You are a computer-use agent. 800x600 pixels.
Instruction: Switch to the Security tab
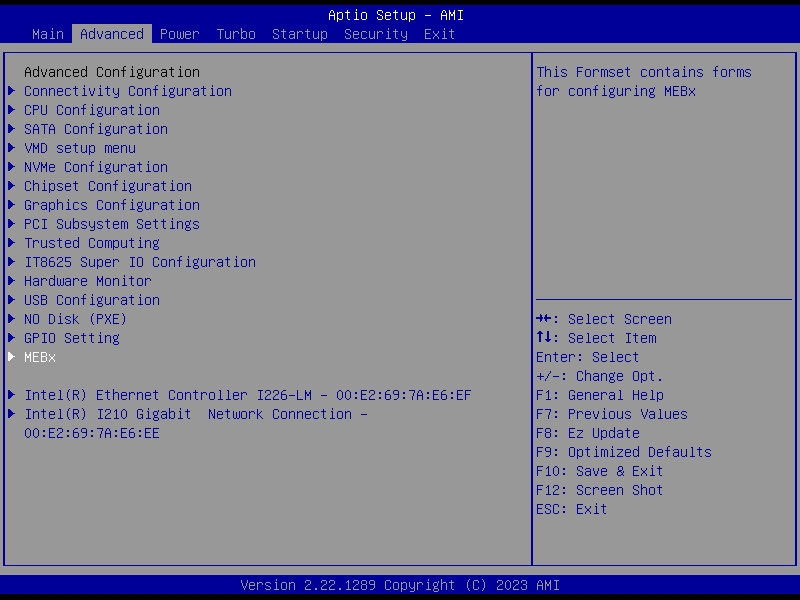pos(376,34)
